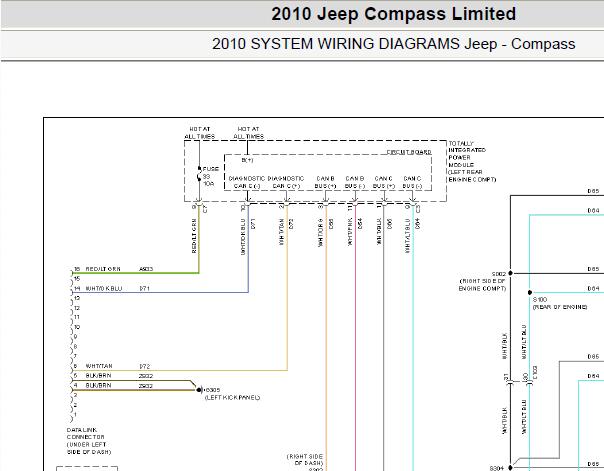Screen dimensions: 604x471
Task: Click the 'CAN B BUS (+)' label
Action: pyautogui.click(x=325, y=183)
